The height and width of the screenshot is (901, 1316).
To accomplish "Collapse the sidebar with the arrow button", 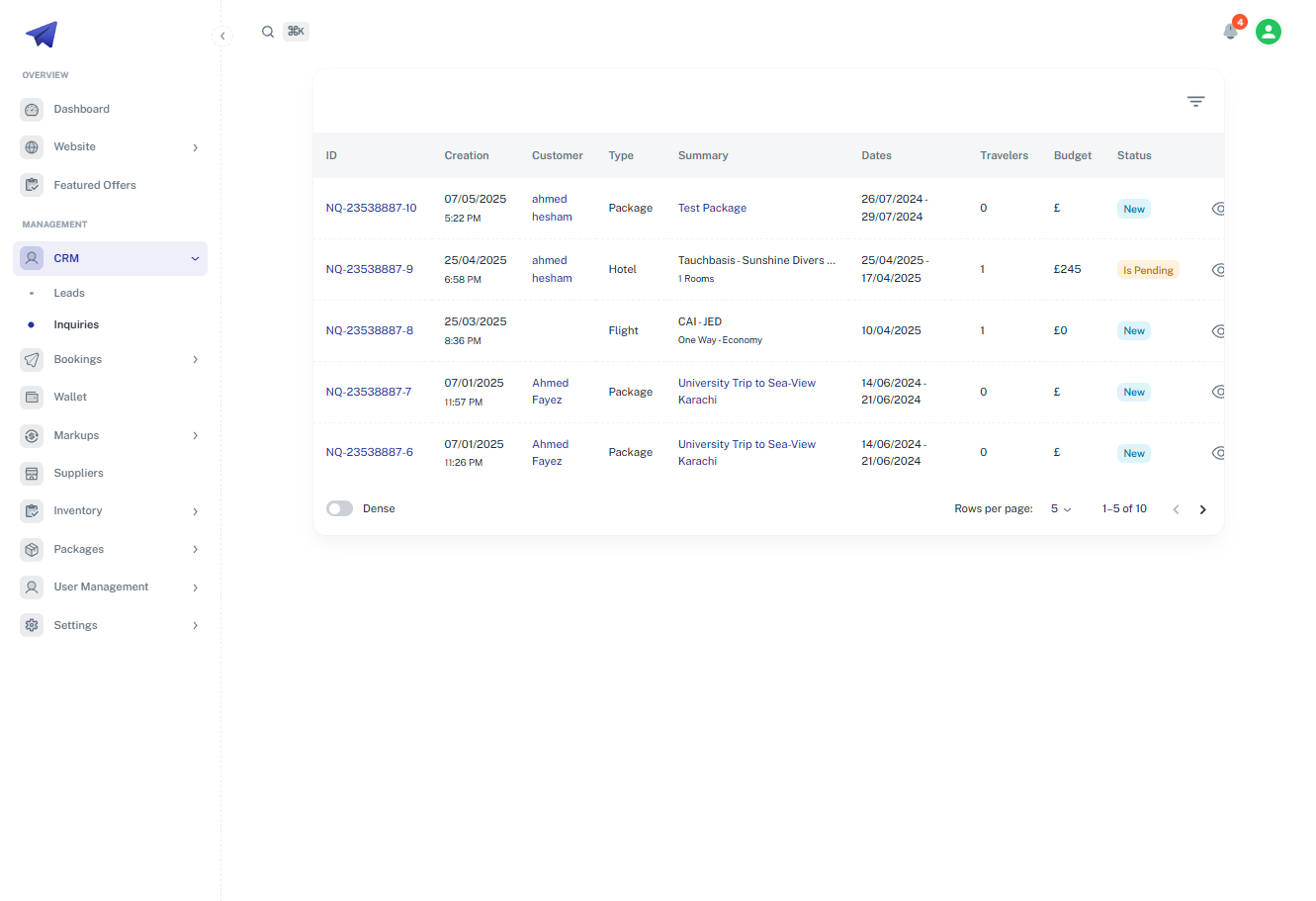I will 222,36.
